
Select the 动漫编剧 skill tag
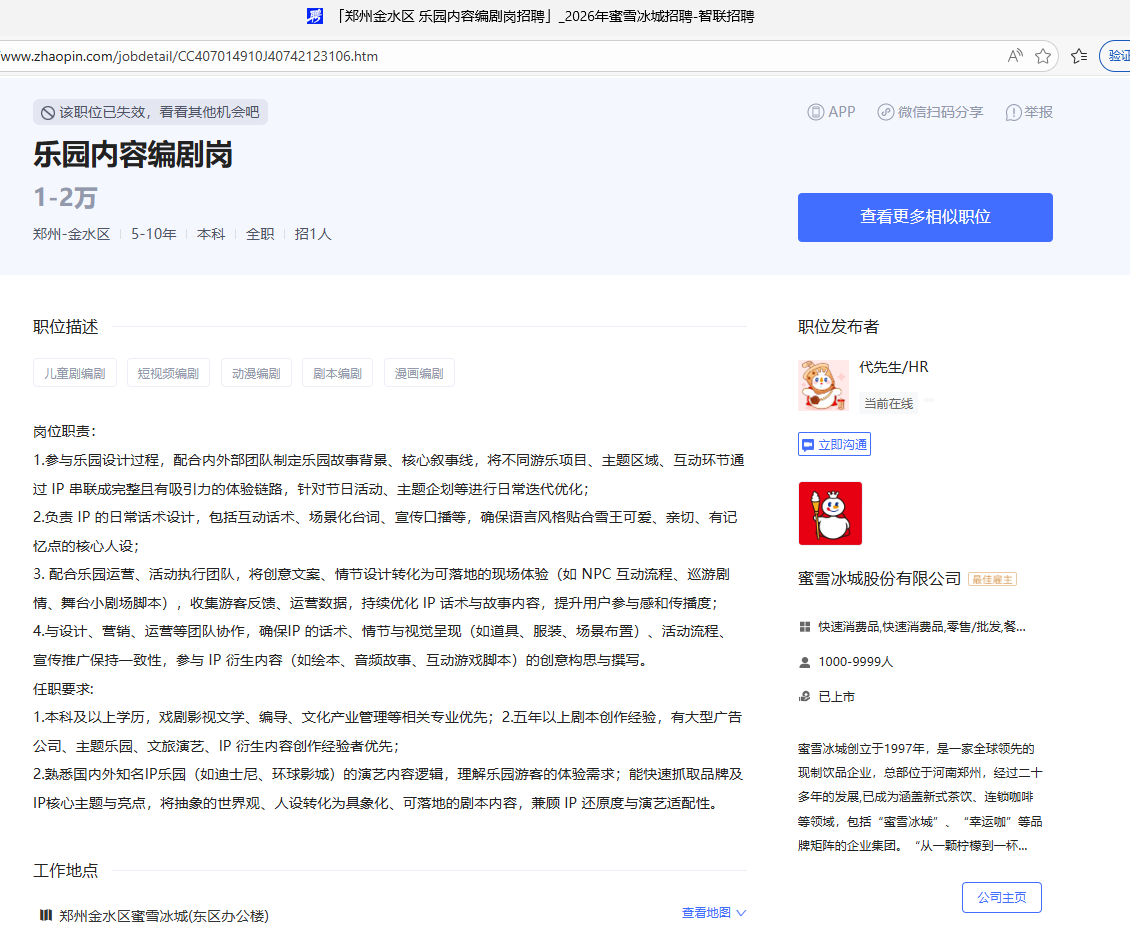[256, 372]
